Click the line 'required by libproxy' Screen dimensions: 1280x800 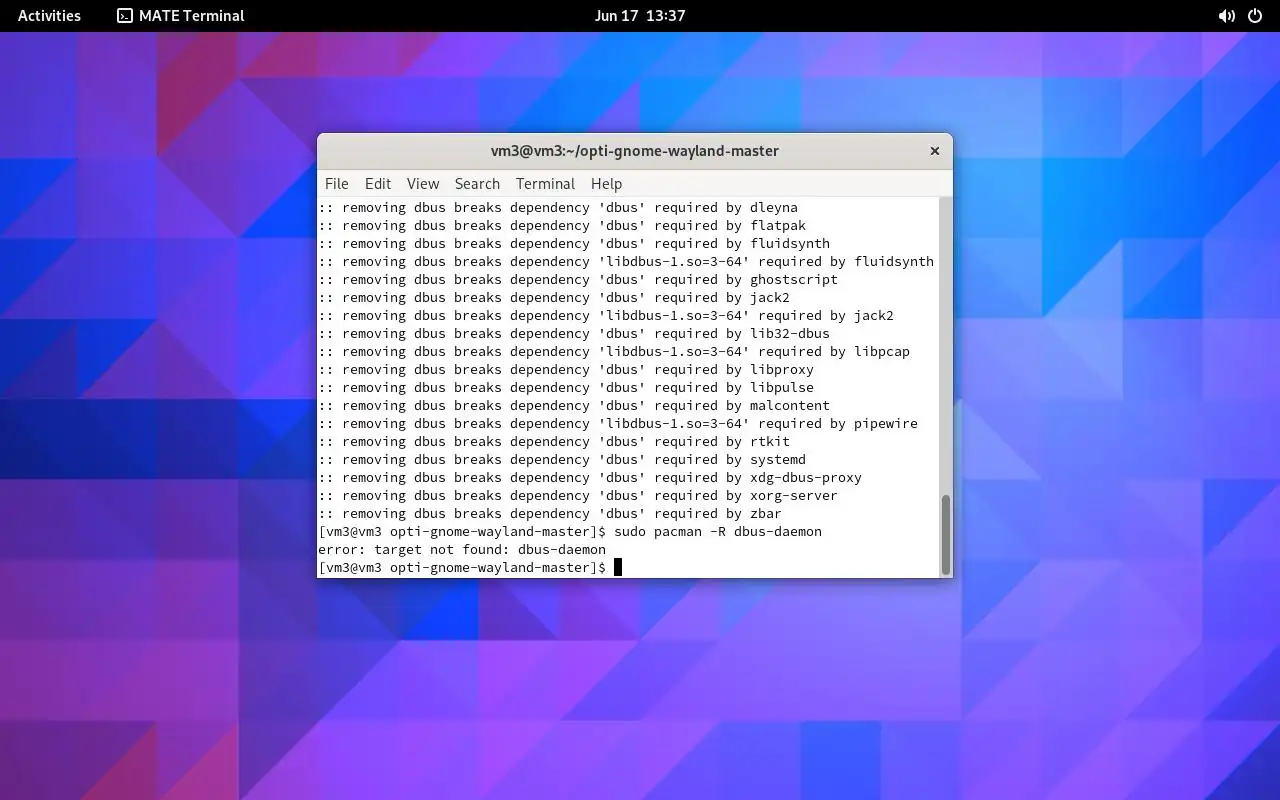pyautogui.click(x=566, y=369)
